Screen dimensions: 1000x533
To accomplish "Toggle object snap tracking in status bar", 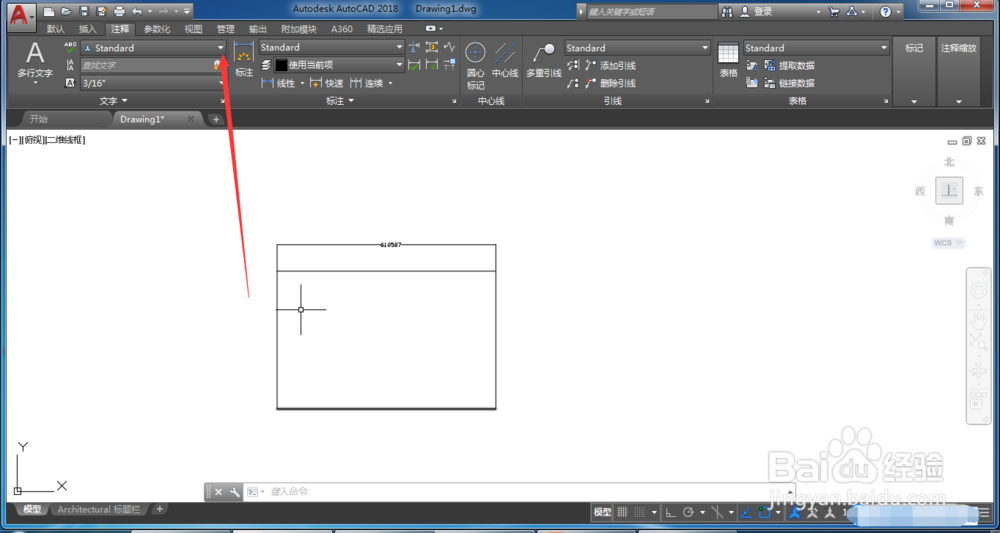I will [x=746, y=512].
